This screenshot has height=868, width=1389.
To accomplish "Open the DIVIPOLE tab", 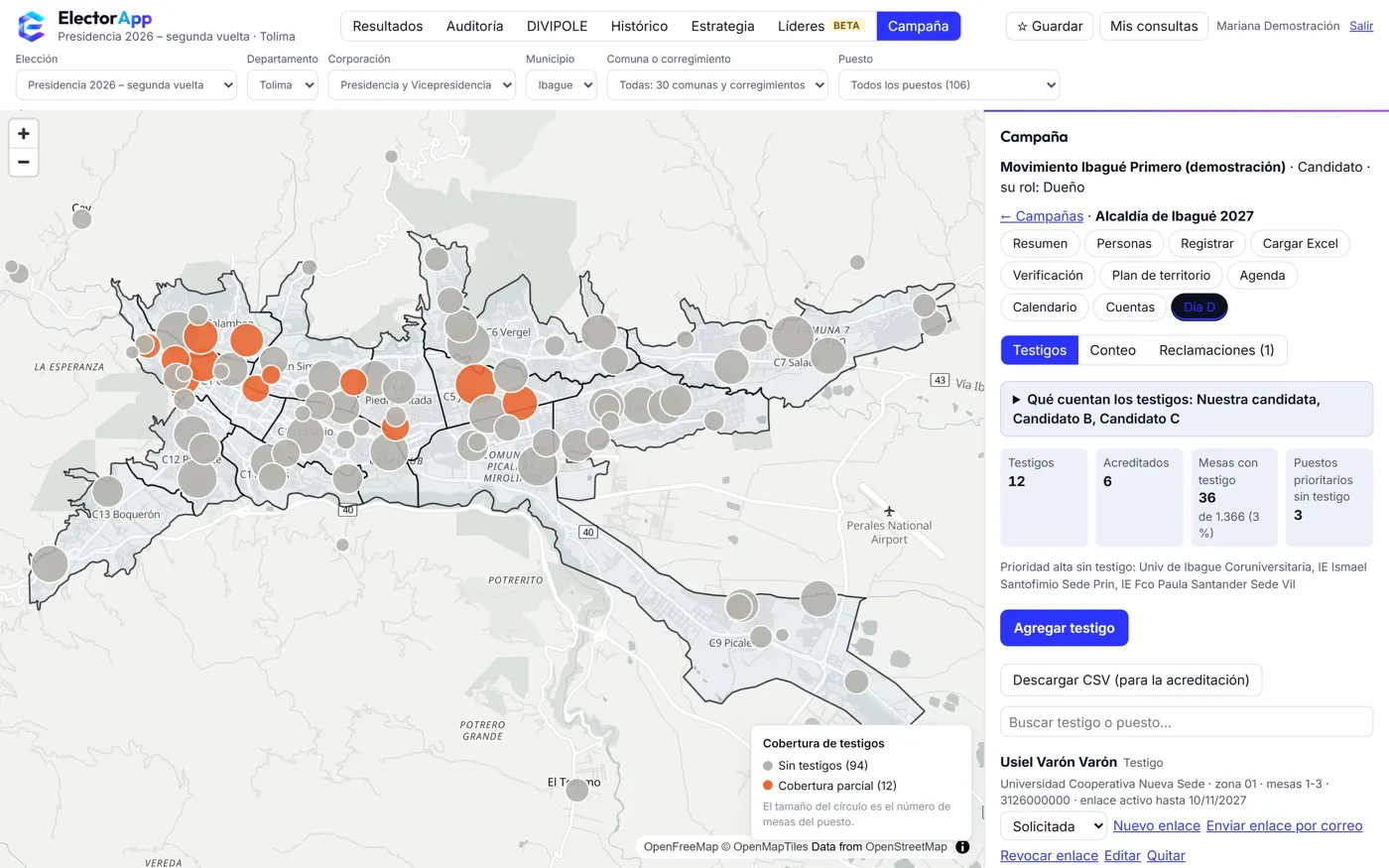I will [557, 26].
